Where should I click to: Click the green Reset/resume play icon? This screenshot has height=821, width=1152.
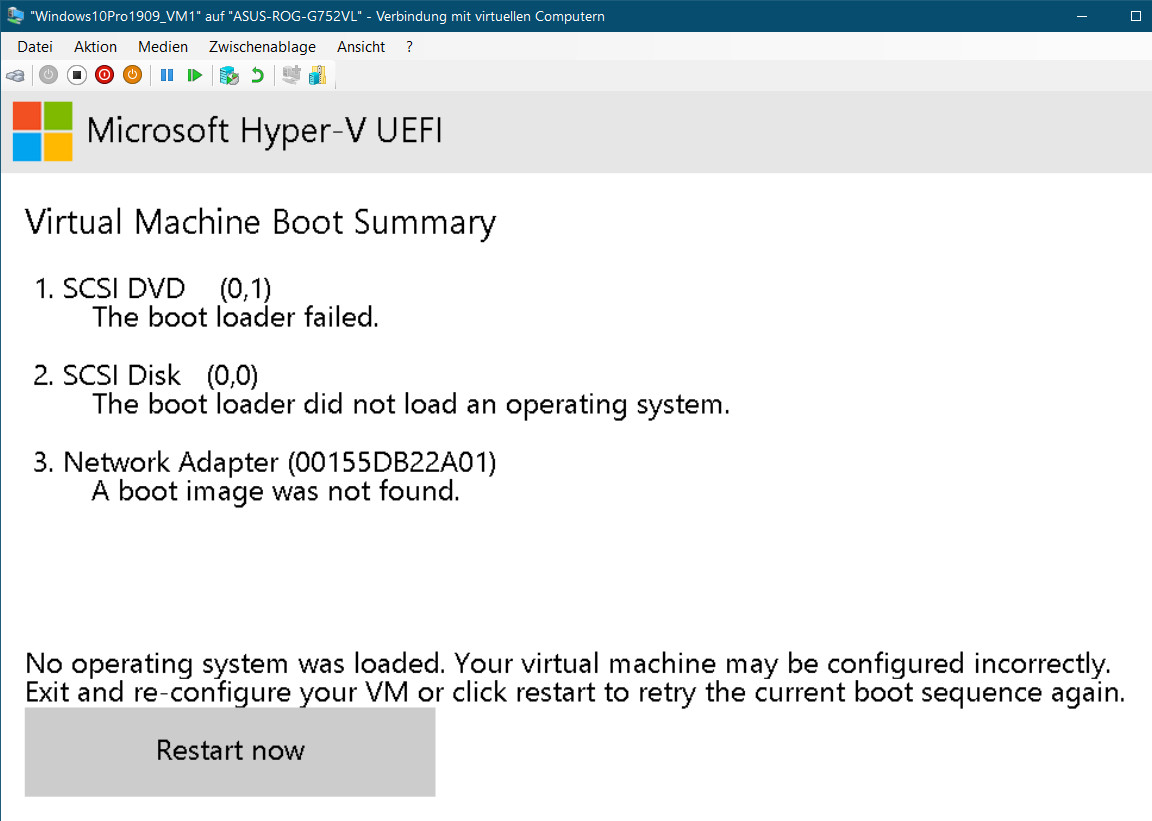click(x=195, y=75)
